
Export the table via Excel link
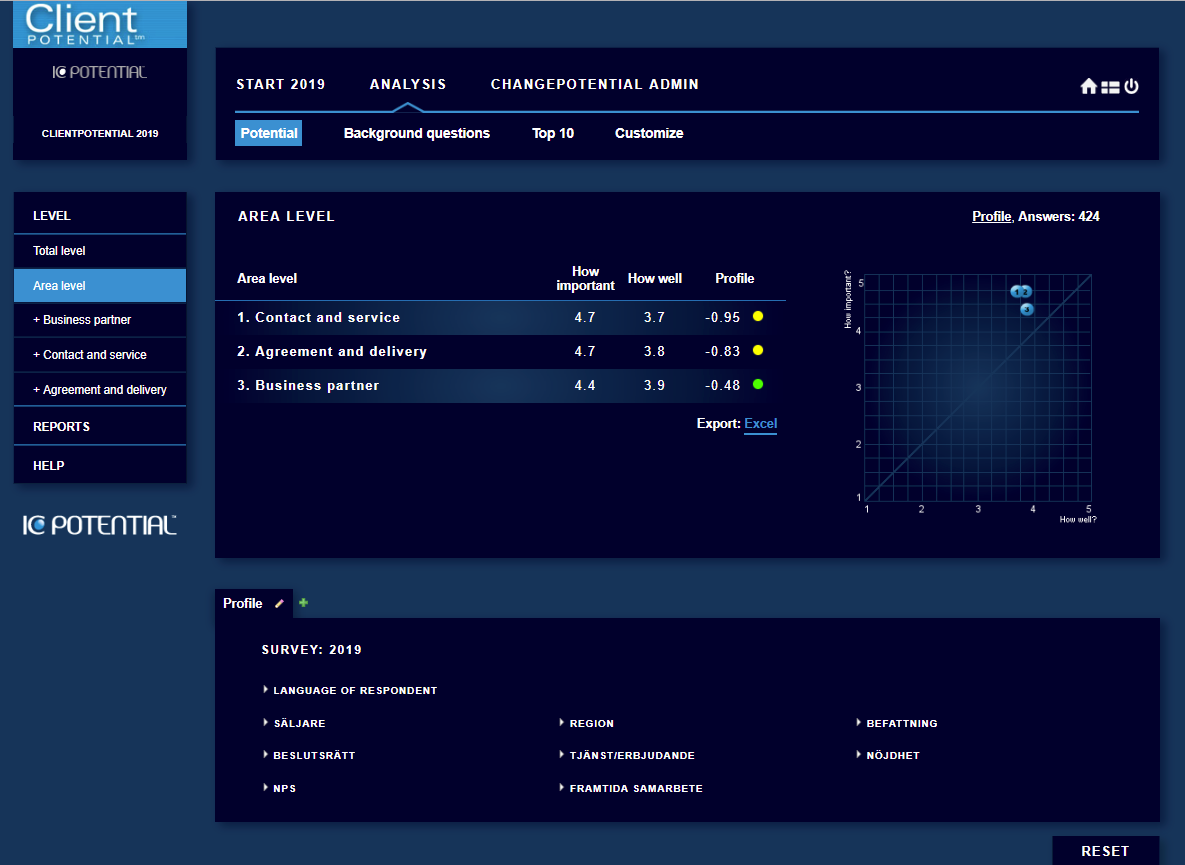760,424
